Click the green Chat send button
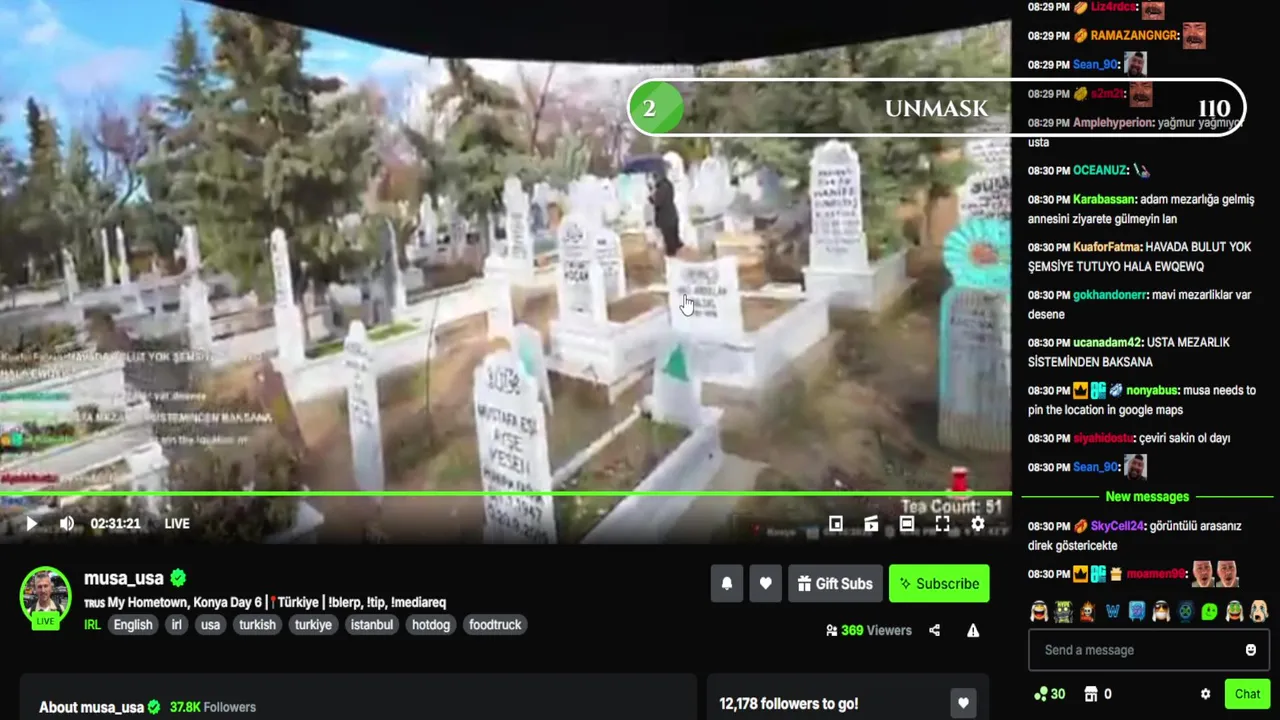 pos(1247,694)
